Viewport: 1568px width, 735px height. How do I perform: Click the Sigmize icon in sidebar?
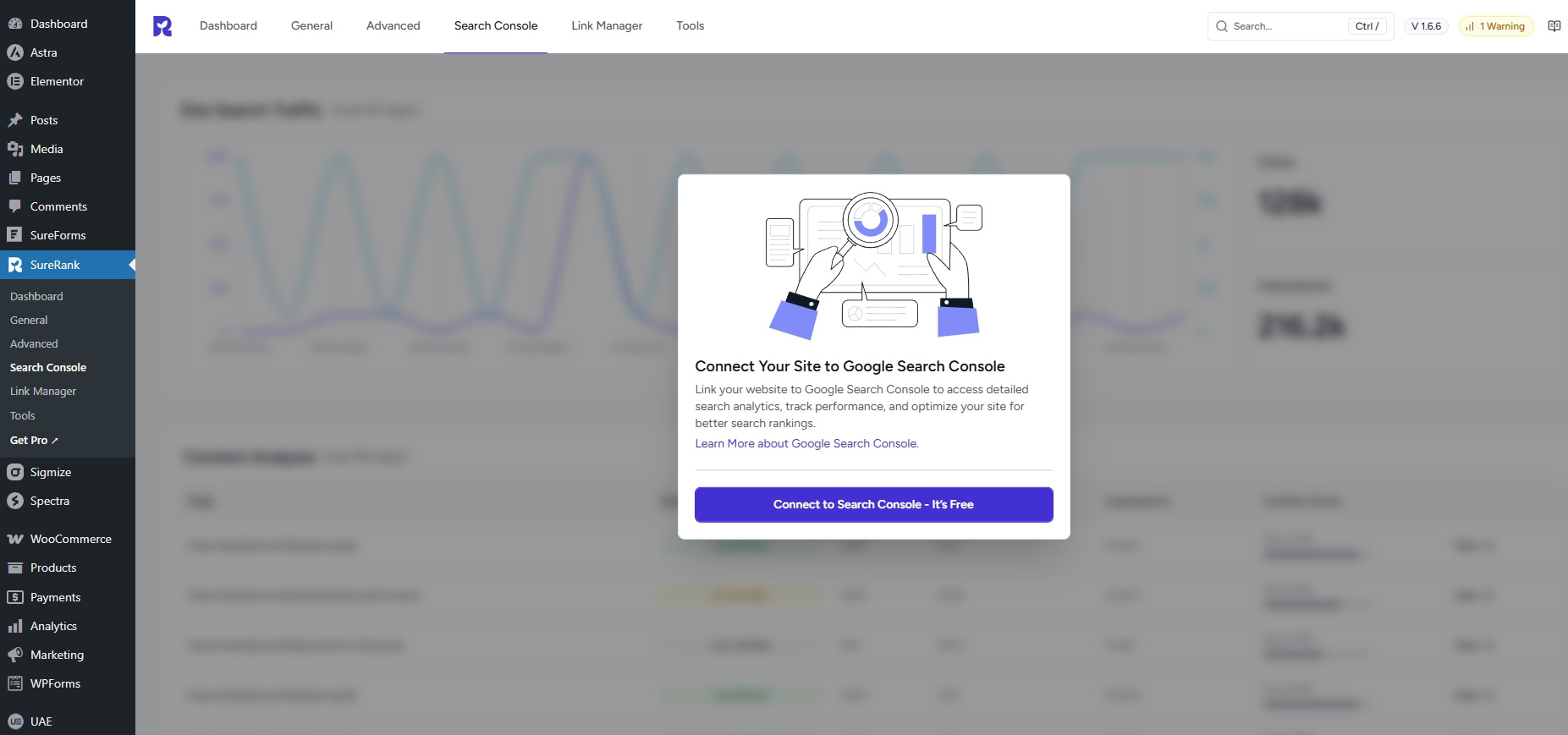coord(15,472)
